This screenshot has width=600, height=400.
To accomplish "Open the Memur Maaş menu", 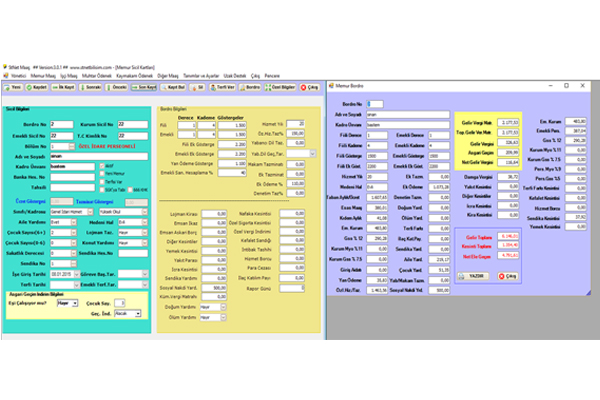I will point(45,74).
